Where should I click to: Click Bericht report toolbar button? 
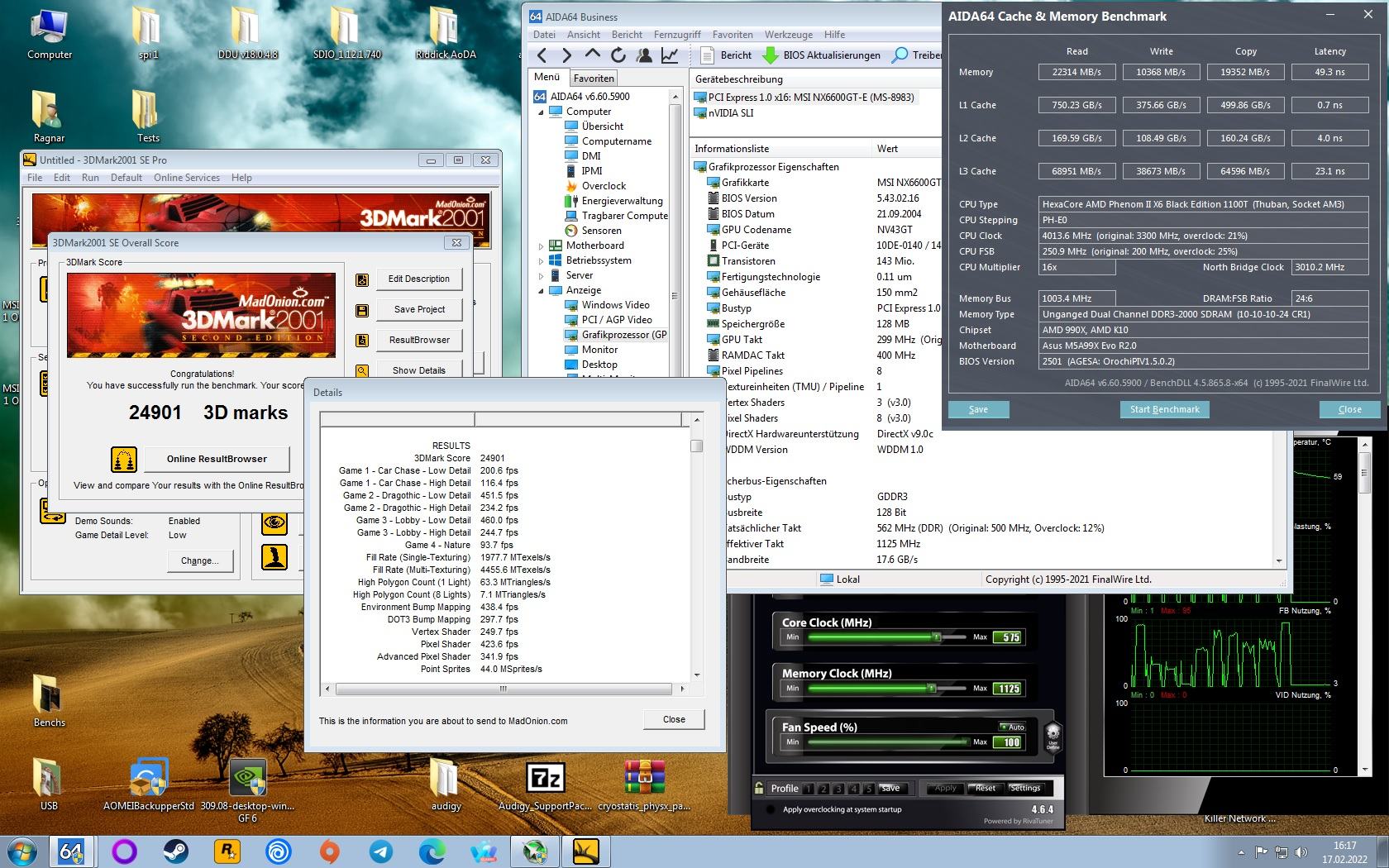tap(727, 55)
